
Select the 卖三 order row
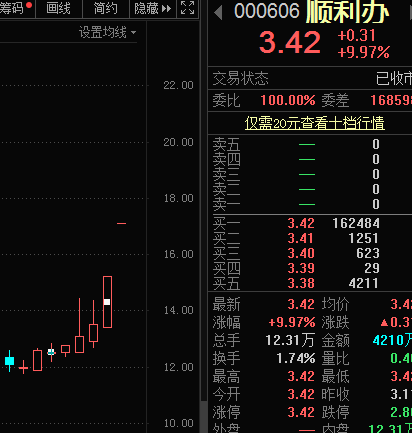310,174
